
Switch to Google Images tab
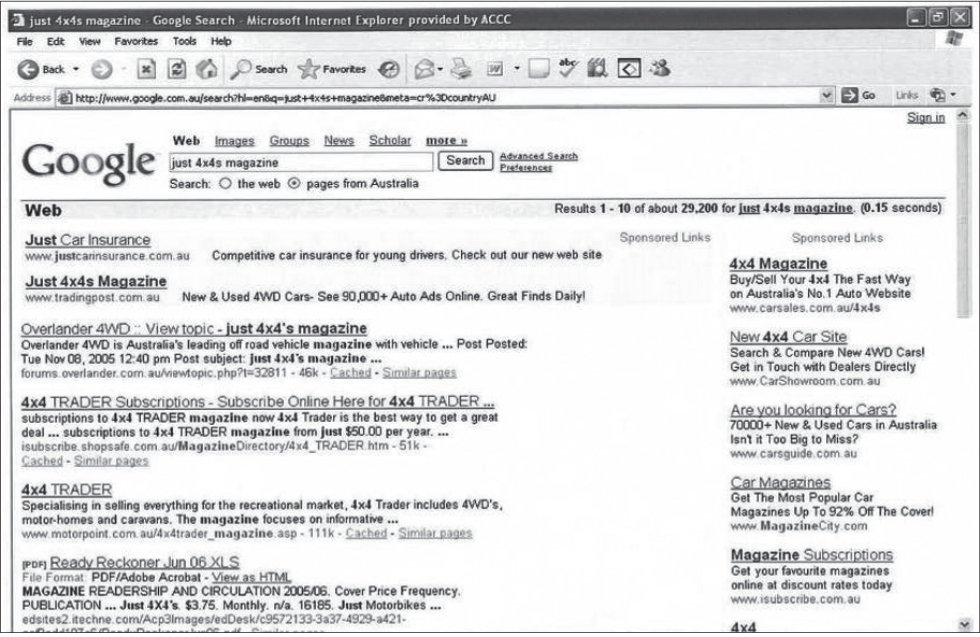point(234,141)
